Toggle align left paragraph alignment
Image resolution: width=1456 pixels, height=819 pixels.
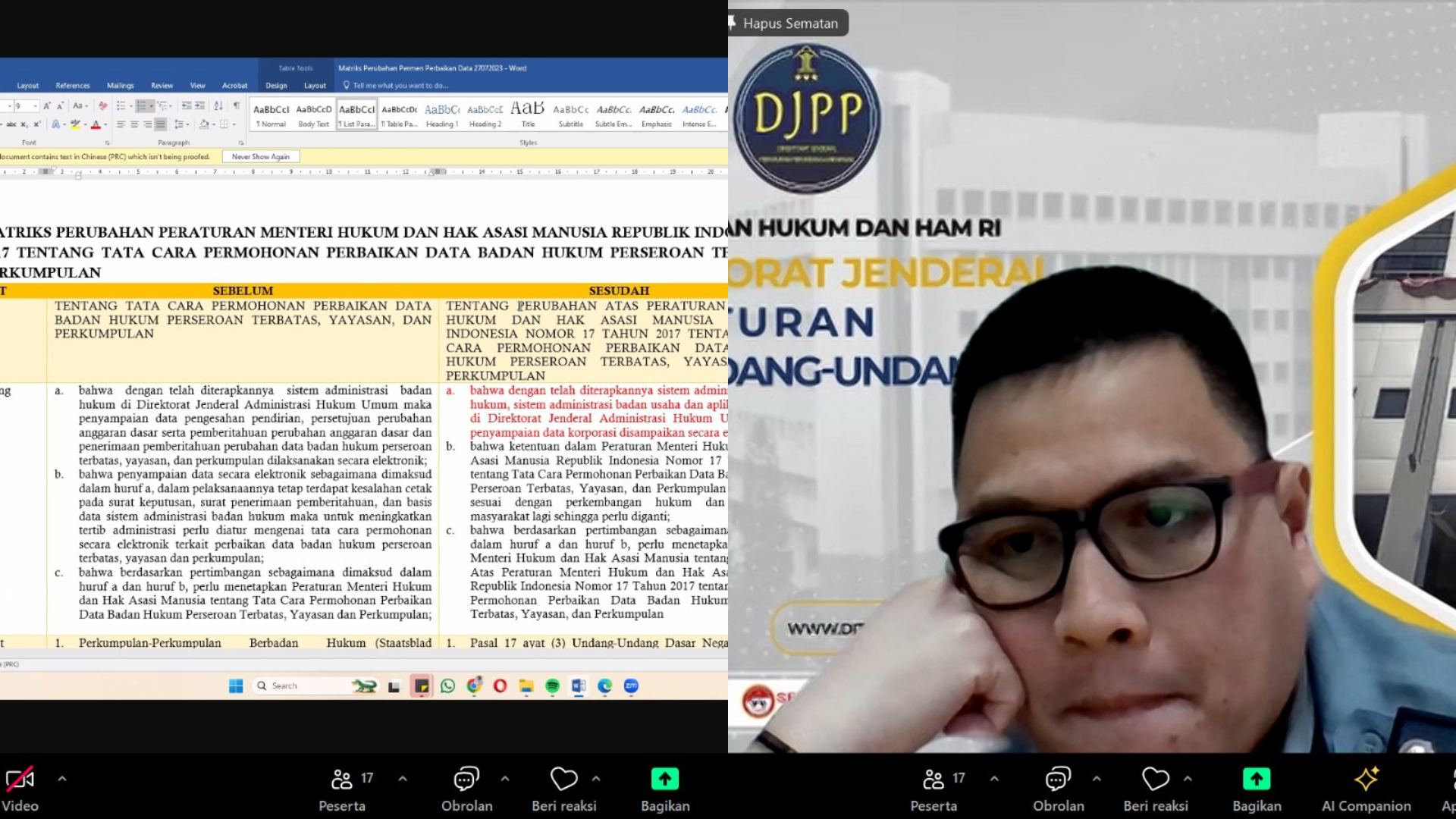(x=121, y=124)
